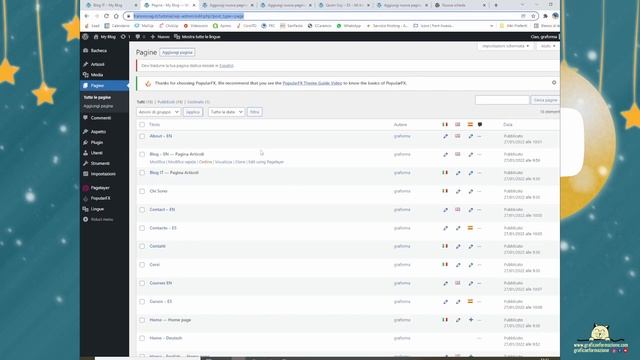Click the comments bubble column header
The image size is (640, 360).
pyautogui.click(x=480, y=124)
